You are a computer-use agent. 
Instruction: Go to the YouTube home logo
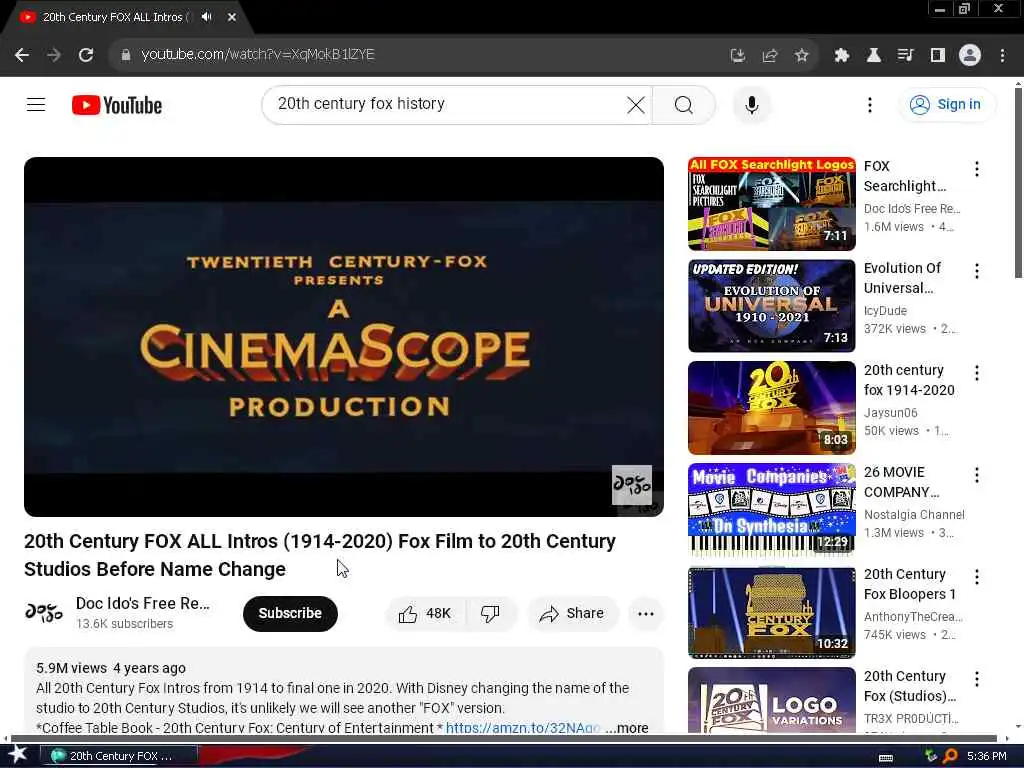(117, 105)
